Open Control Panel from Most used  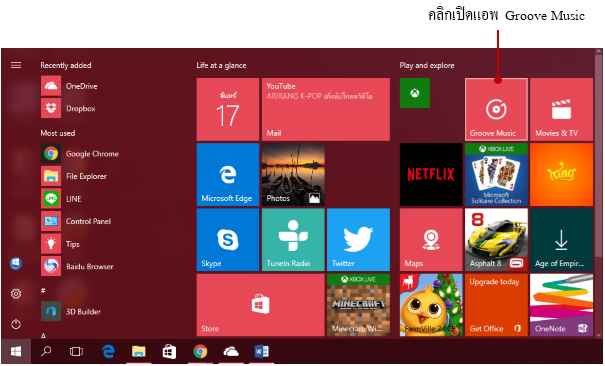76,221
